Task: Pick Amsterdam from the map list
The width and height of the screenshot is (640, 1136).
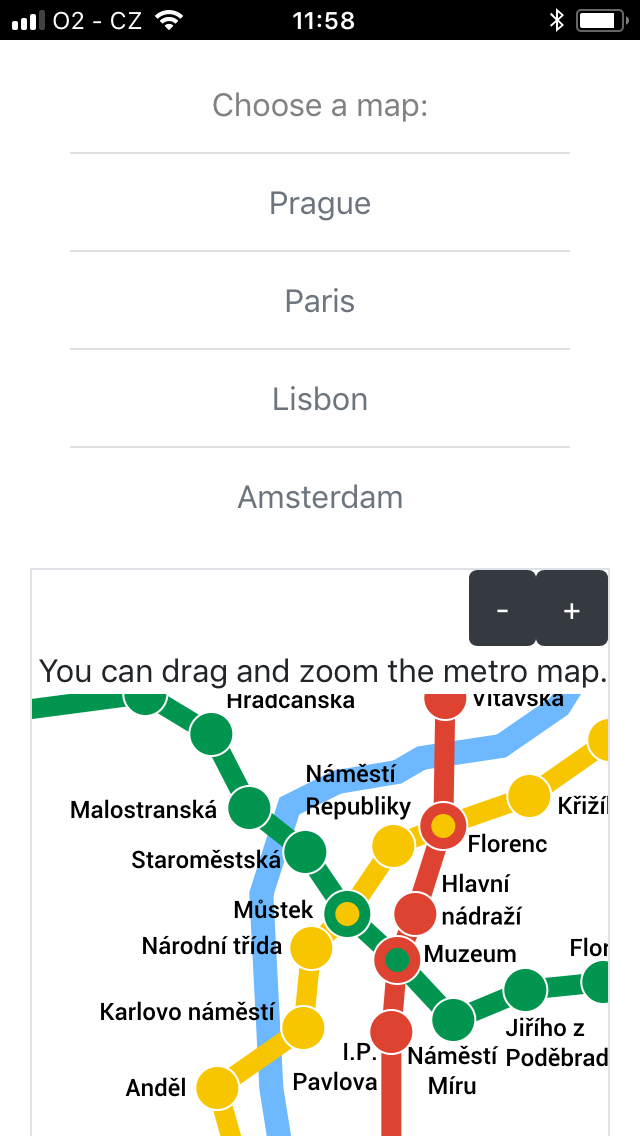Action: pos(320,497)
